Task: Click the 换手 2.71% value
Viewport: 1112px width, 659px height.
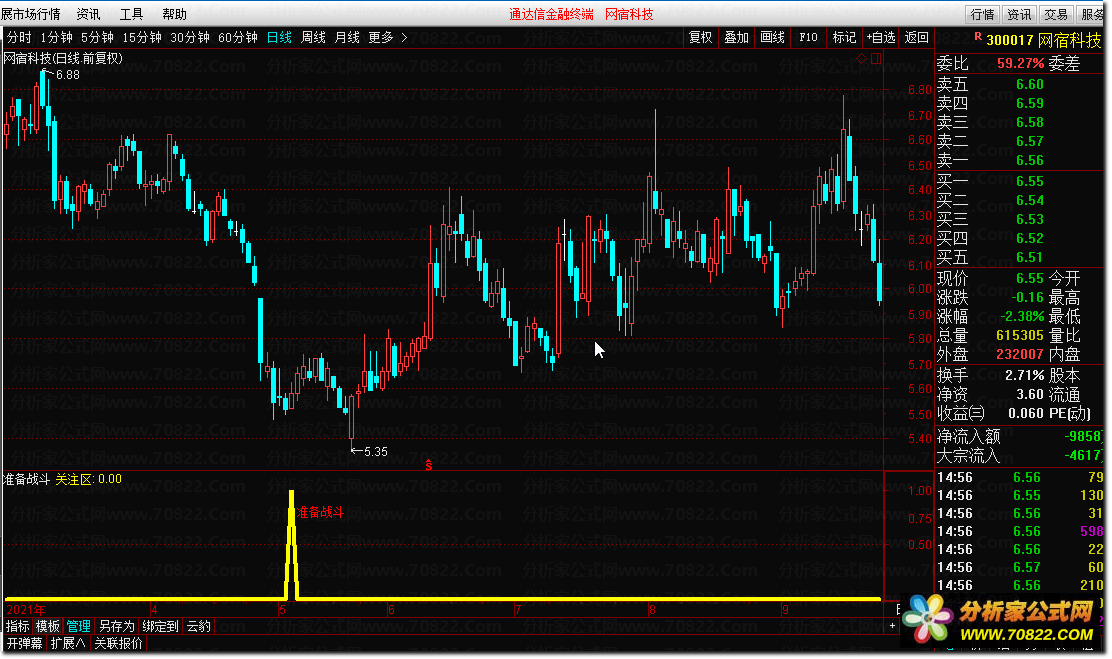Action: 1025,376
